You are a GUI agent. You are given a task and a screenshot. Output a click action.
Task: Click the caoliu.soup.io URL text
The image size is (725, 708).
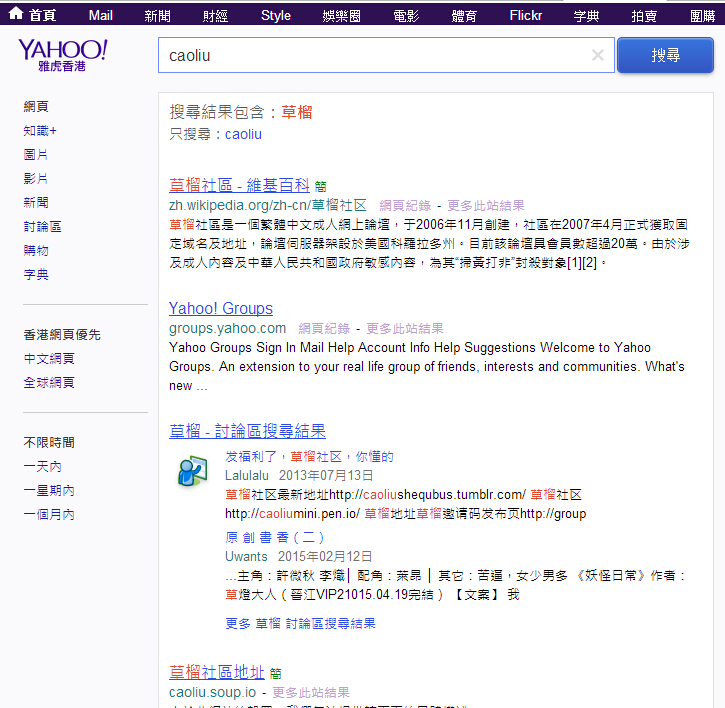click(x=212, y=692)
